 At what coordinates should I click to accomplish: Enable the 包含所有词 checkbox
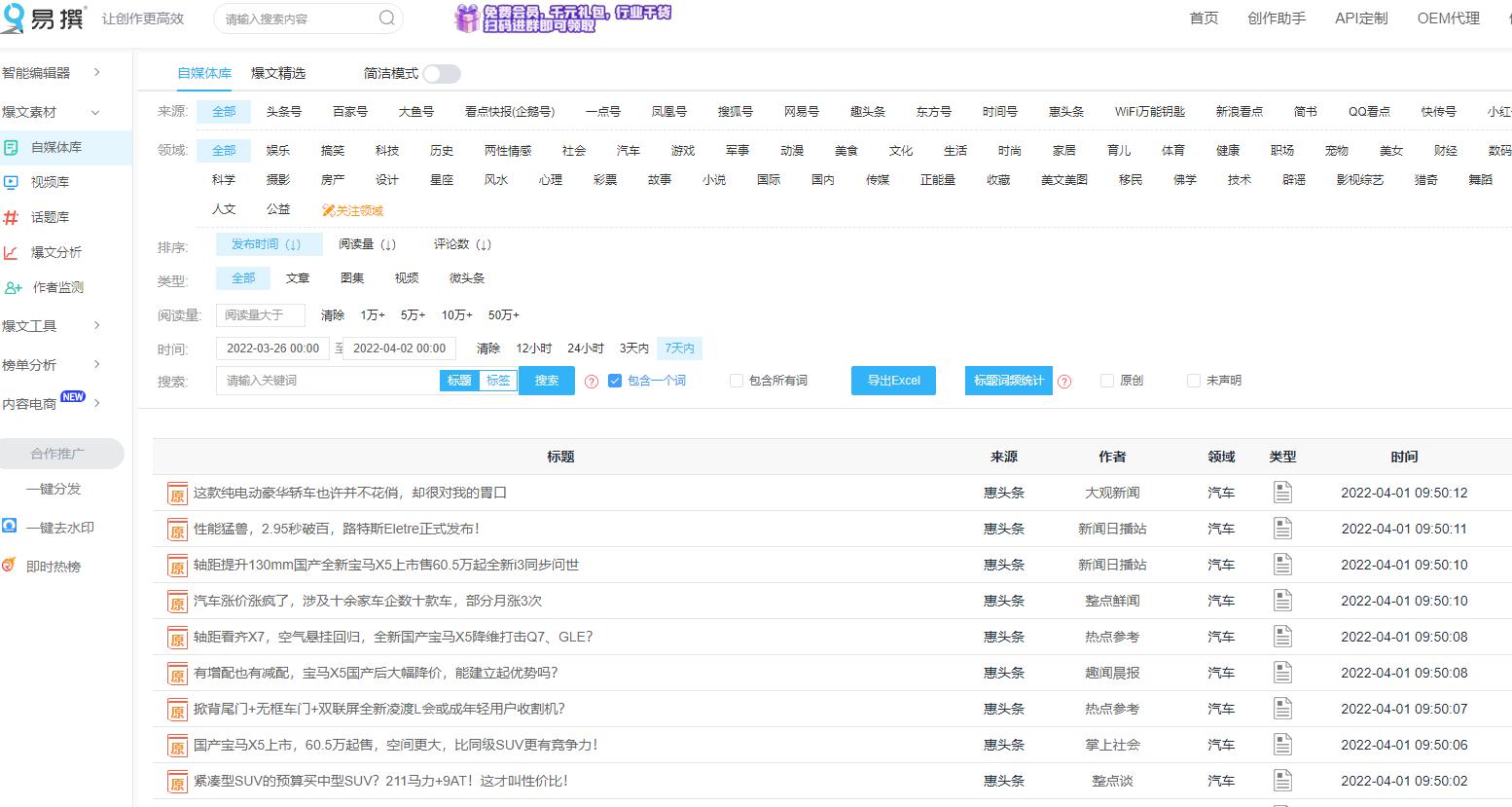click(737, 380)
